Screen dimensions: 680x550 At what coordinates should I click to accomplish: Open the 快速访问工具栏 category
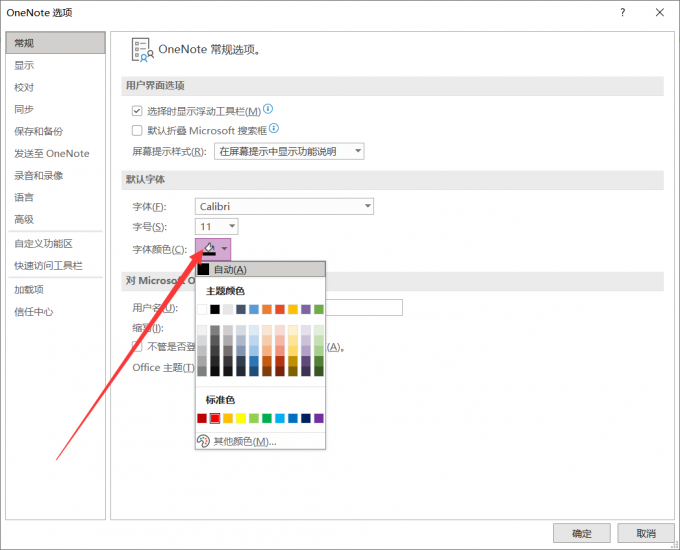(56, 265)
